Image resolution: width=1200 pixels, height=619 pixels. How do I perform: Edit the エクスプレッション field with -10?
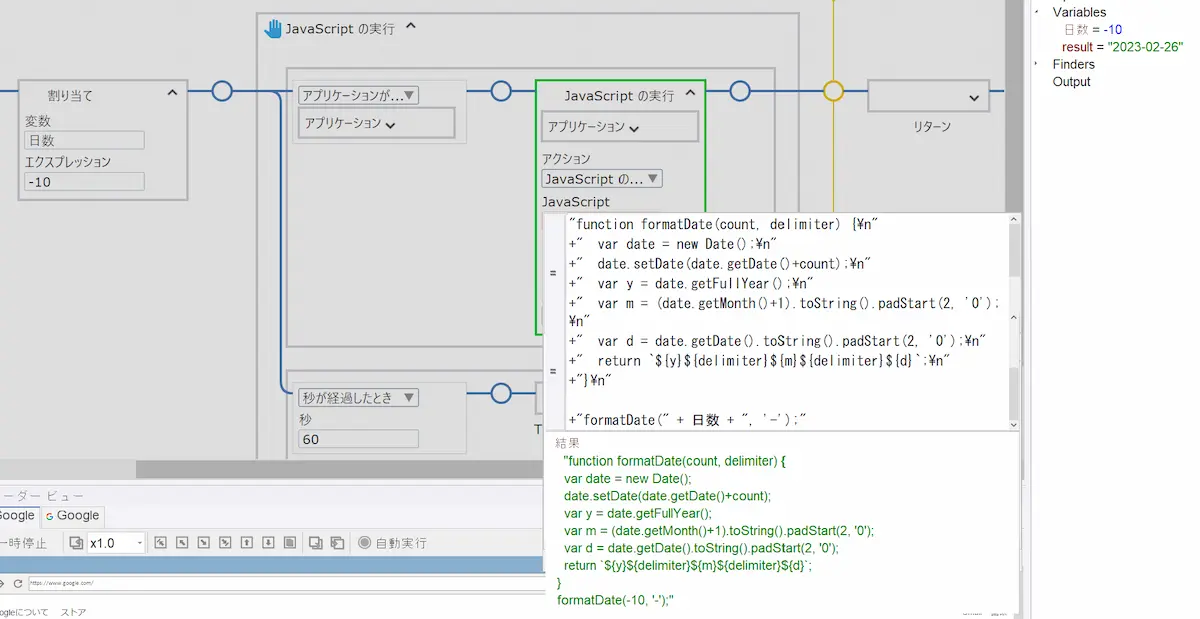(85, 181)
